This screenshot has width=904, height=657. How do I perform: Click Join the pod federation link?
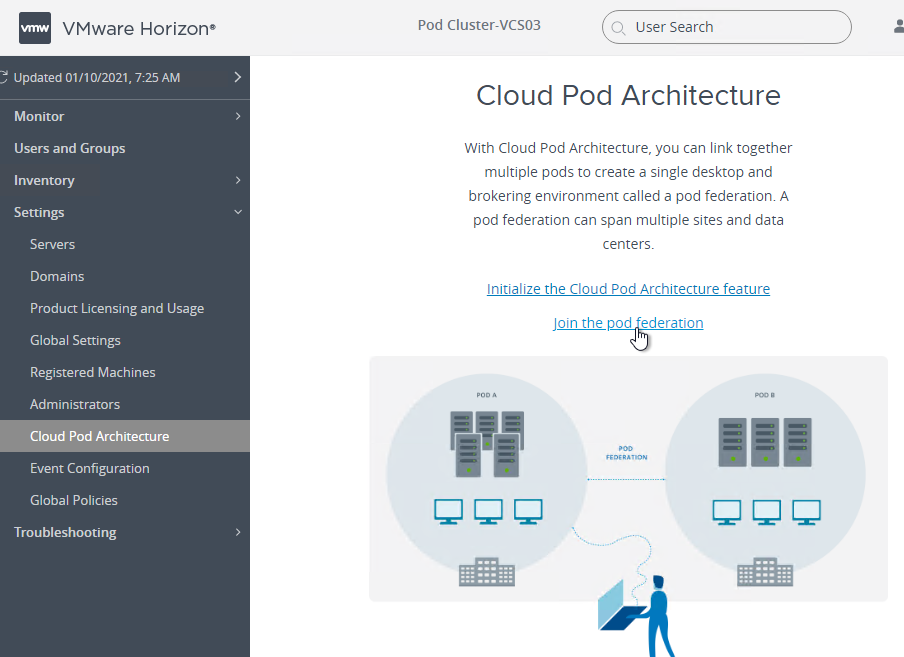pyautogui.click(x=628, y=323)
